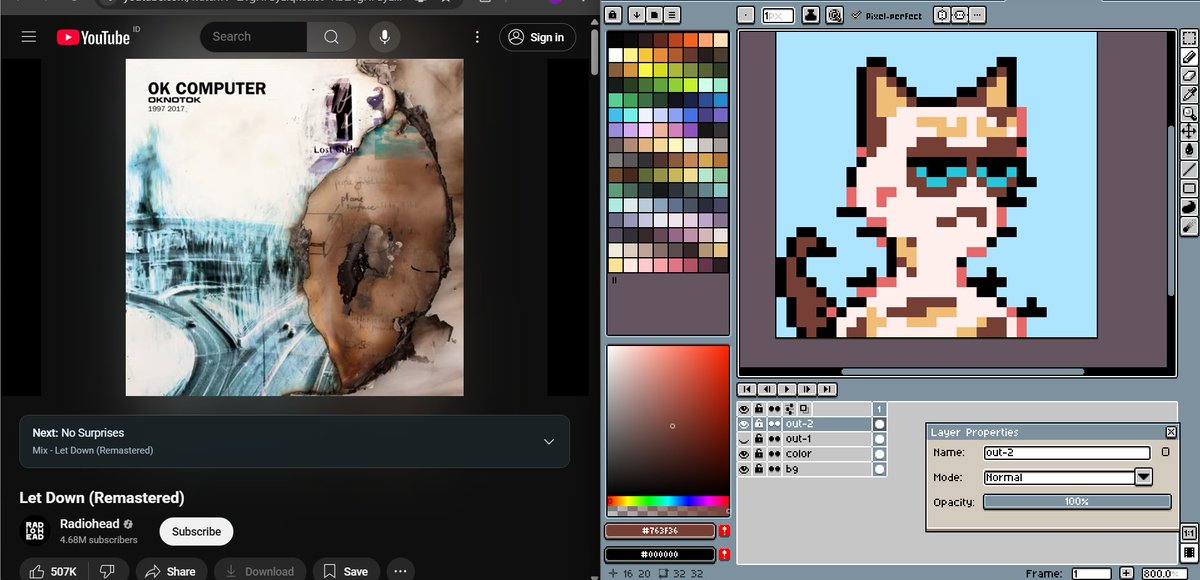Toggle lock on color layer
The width and height of the screenshot is (1200, 580).
point(759,454)
